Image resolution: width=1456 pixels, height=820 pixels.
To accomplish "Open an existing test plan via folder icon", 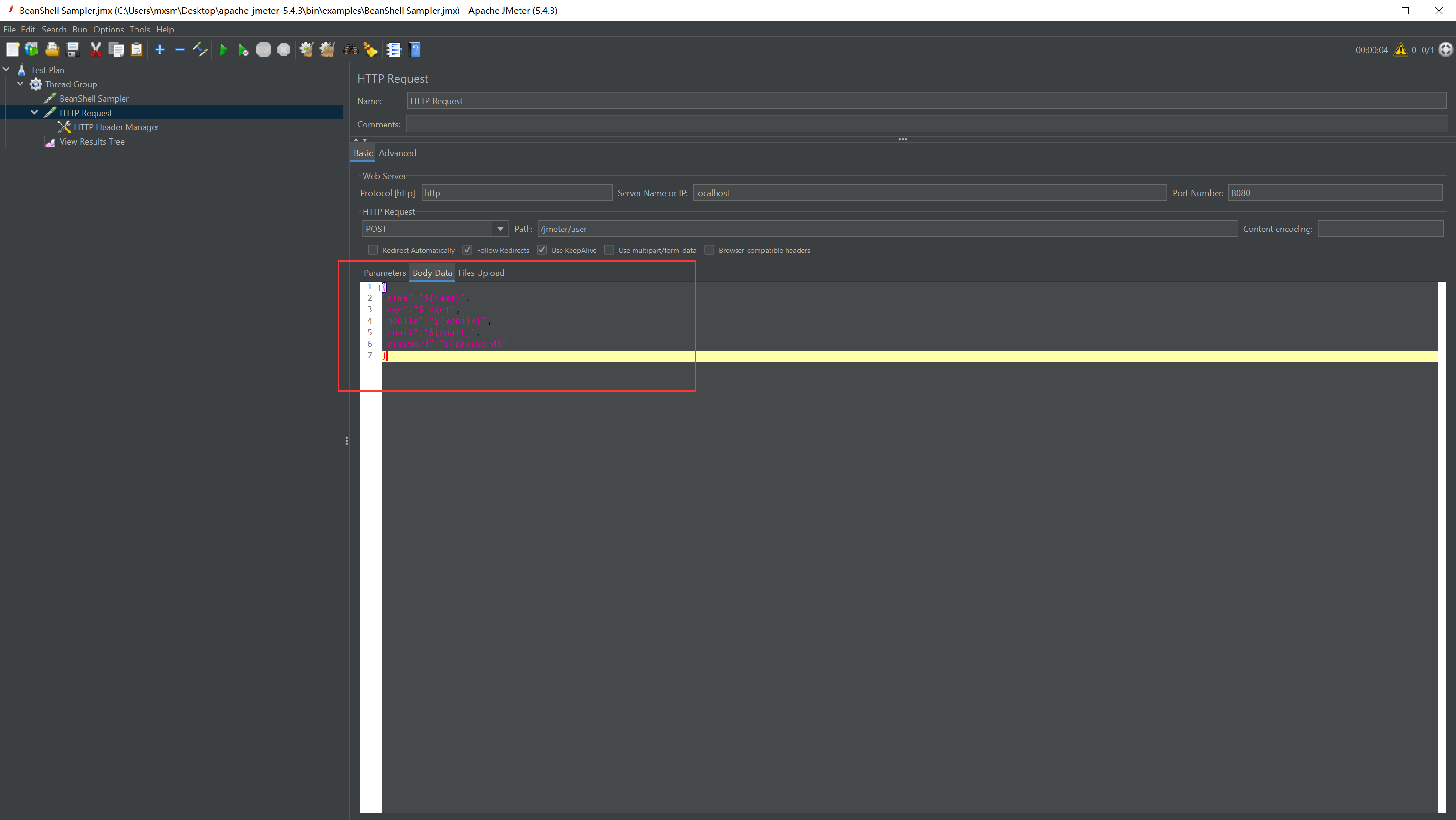I will click(52, 50).
